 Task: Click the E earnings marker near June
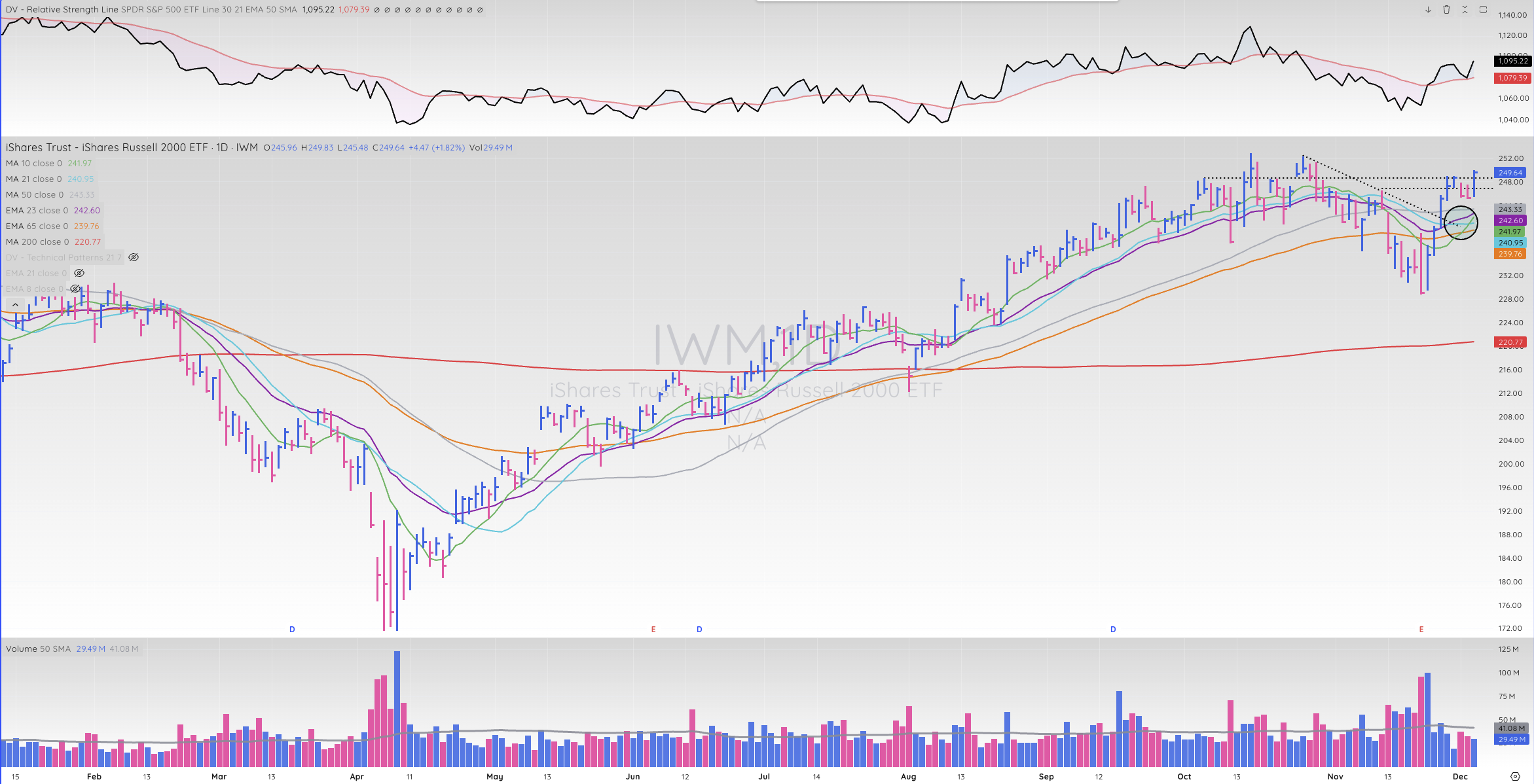tap(653, 629)
